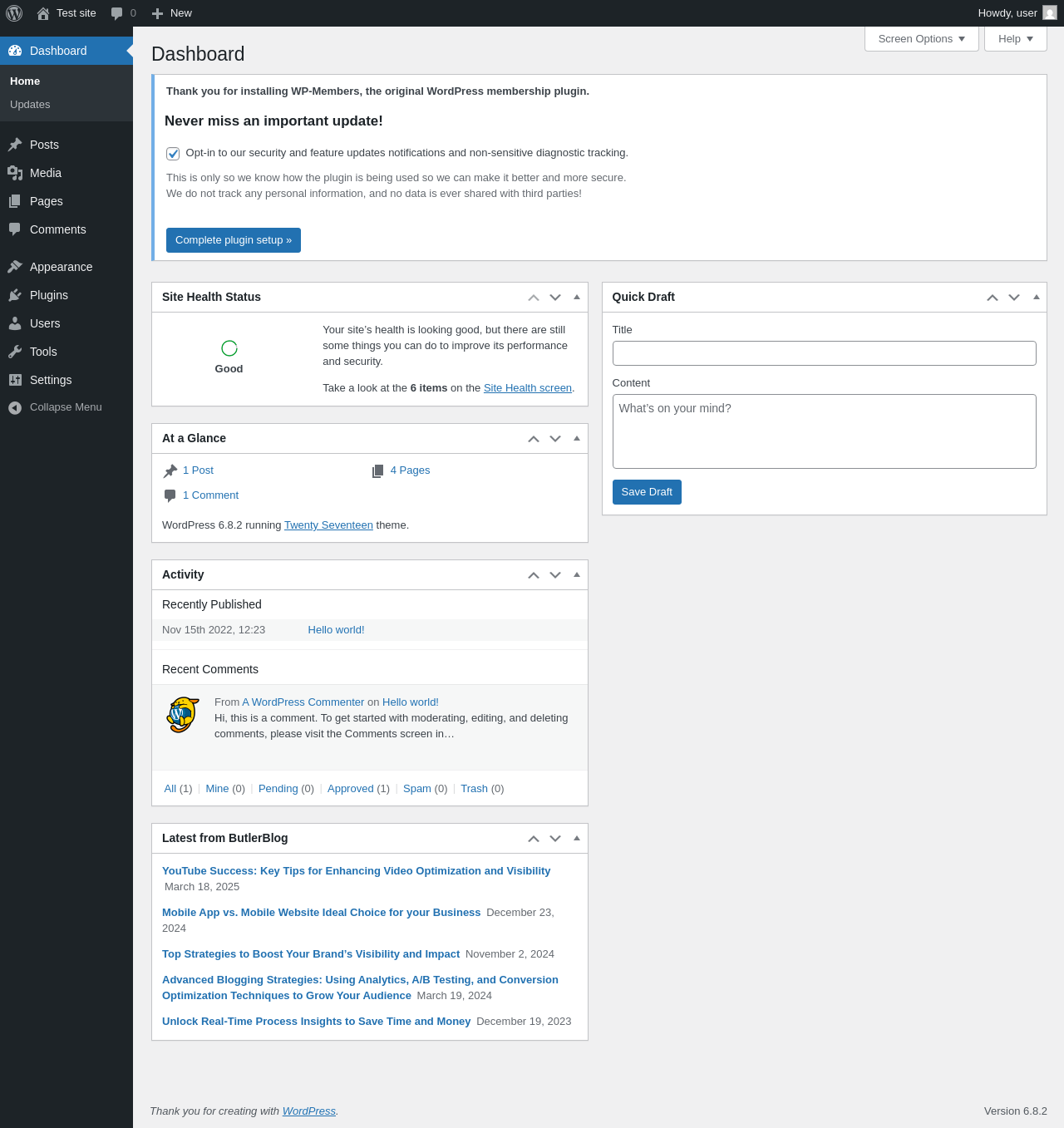Click the WordPress Commenter avatar image
Image resolution: width=1064 pixels, height=1128 pixels.
183,715
